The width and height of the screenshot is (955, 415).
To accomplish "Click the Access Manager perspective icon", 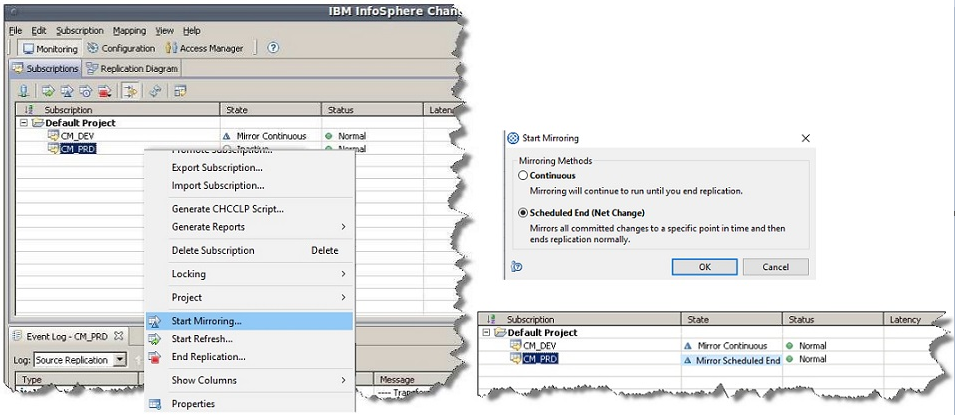I will point(171,48).
